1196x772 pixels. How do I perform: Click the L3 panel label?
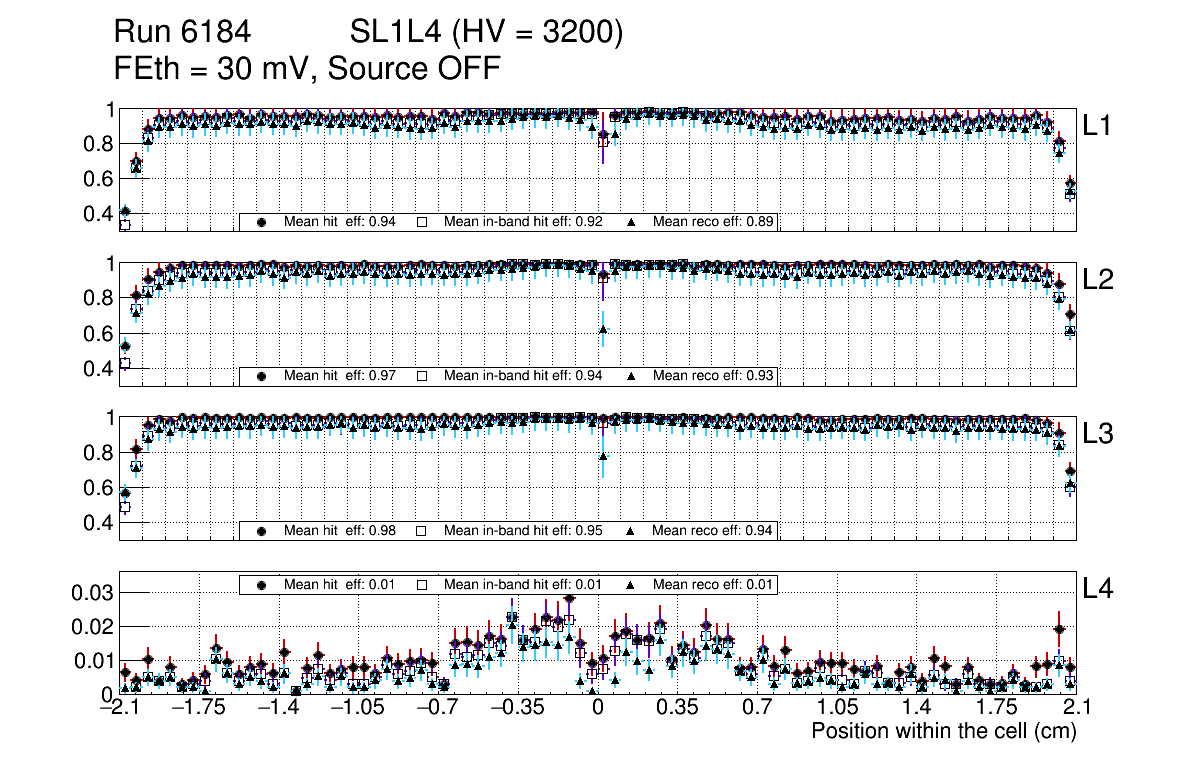(1098, 434)
